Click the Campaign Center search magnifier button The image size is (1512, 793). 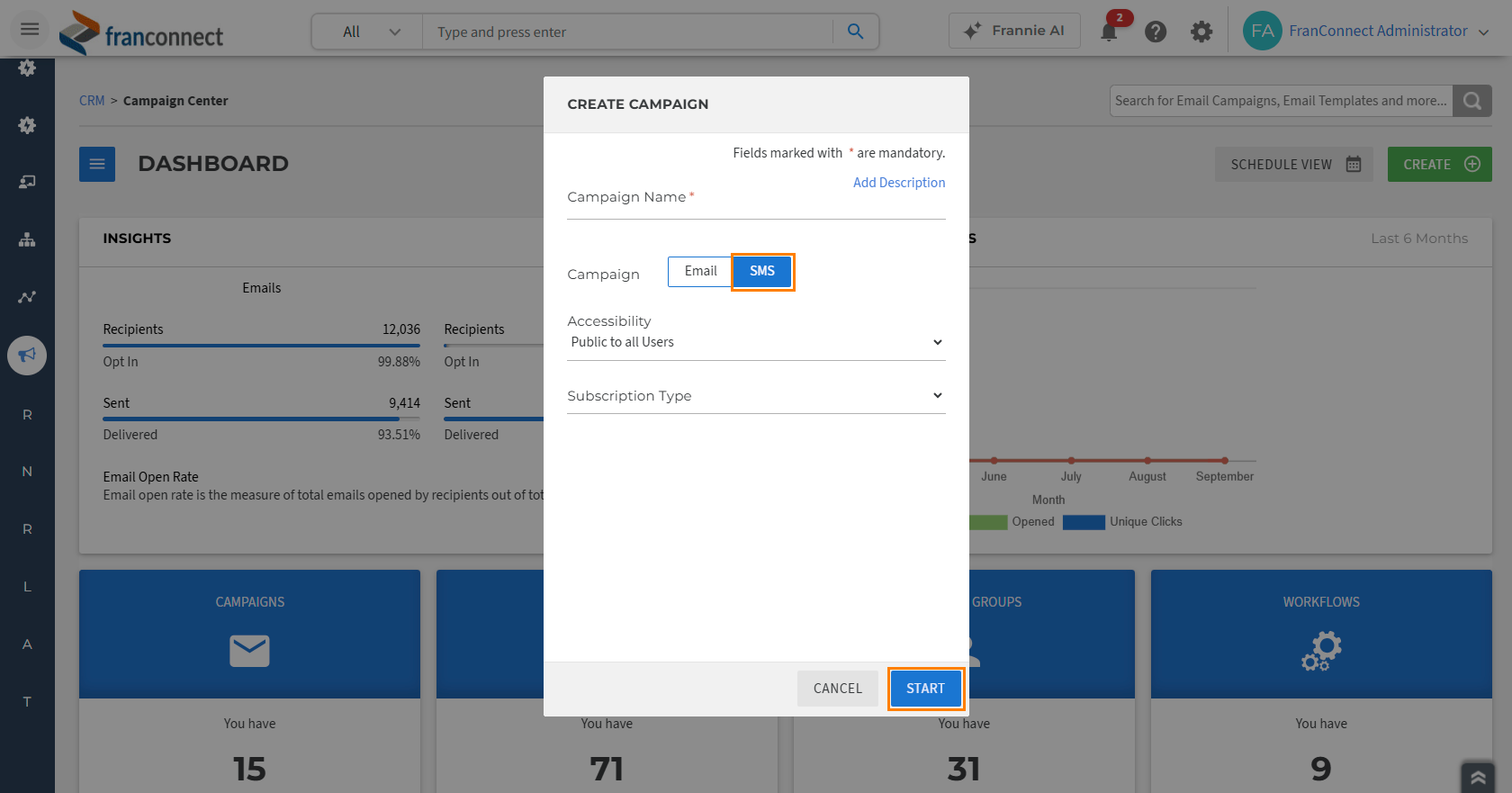point(1472,101)
